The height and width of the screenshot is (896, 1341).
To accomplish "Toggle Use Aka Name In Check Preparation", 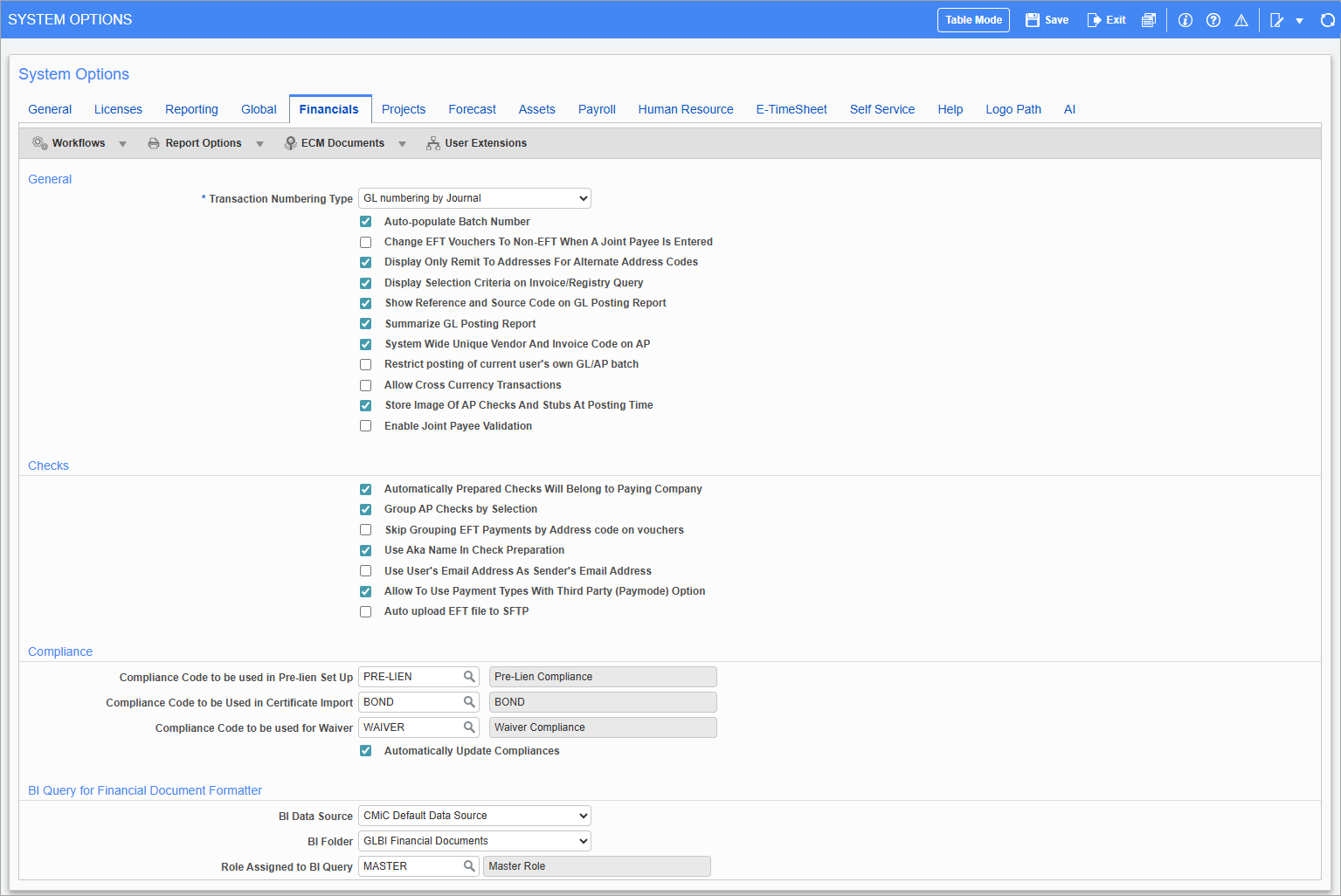I will [x=366, y=550].
